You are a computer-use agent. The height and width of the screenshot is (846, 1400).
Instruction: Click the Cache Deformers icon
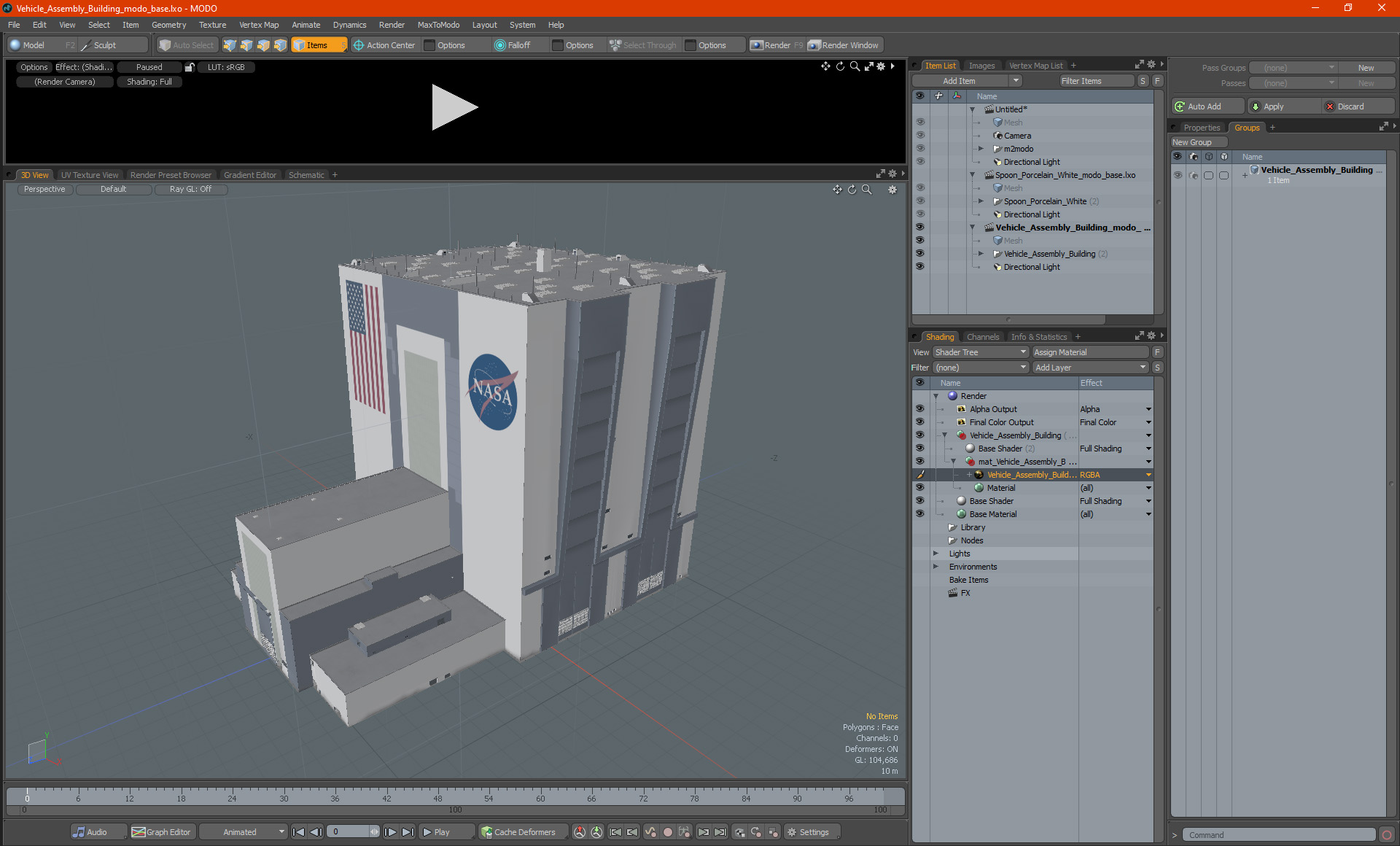pyautogui.click(x=486, y=832)
